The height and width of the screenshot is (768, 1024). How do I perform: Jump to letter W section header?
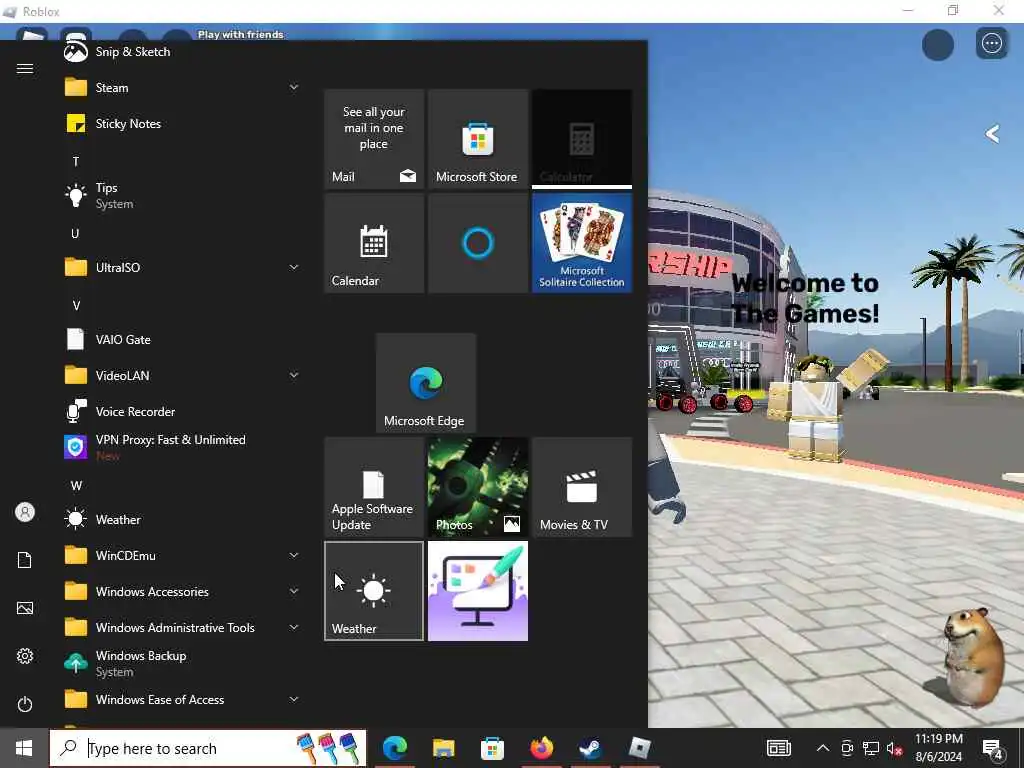coord(76,486)
